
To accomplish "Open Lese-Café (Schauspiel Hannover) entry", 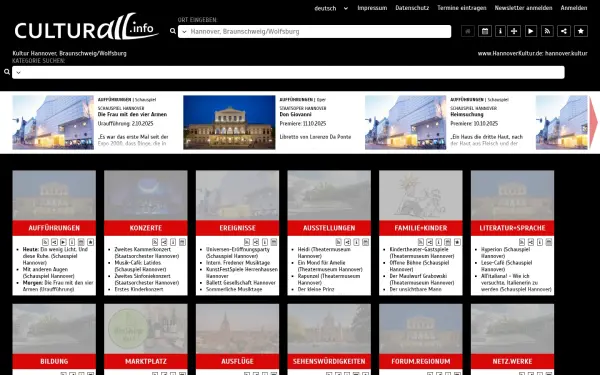I will click(x=506, y=266).
